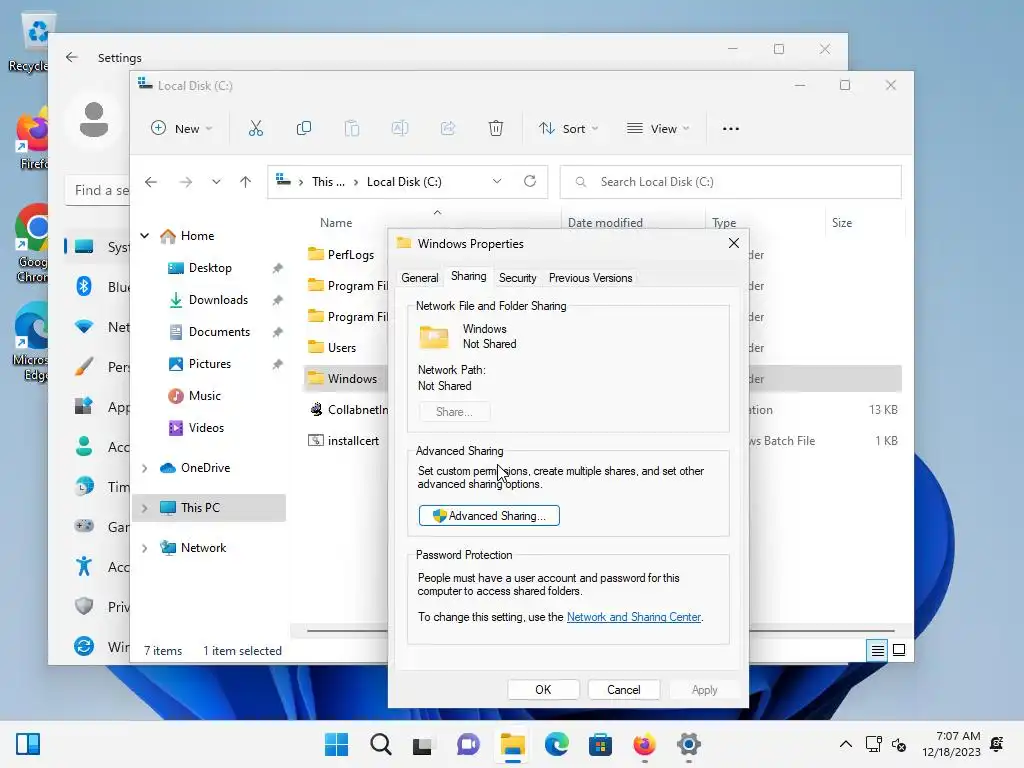The image size is (1024, 768).
Task: Click Cancel in Windows Properties
Action: [x=624, y=690]
